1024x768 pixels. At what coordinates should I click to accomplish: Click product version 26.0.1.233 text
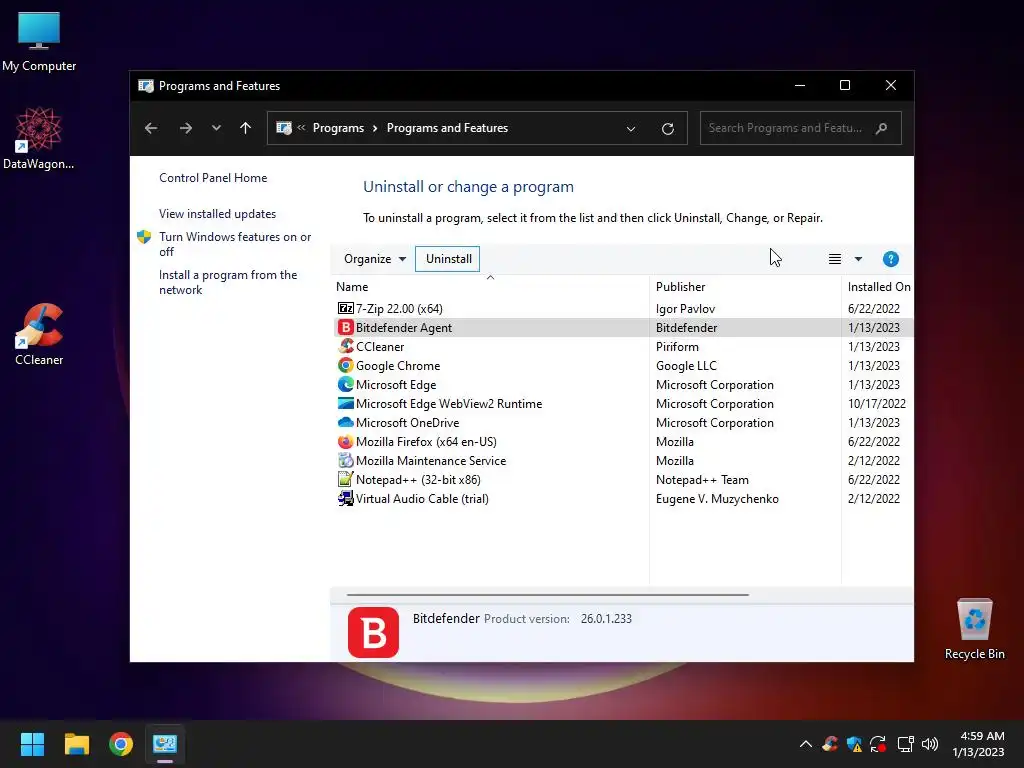606,618
